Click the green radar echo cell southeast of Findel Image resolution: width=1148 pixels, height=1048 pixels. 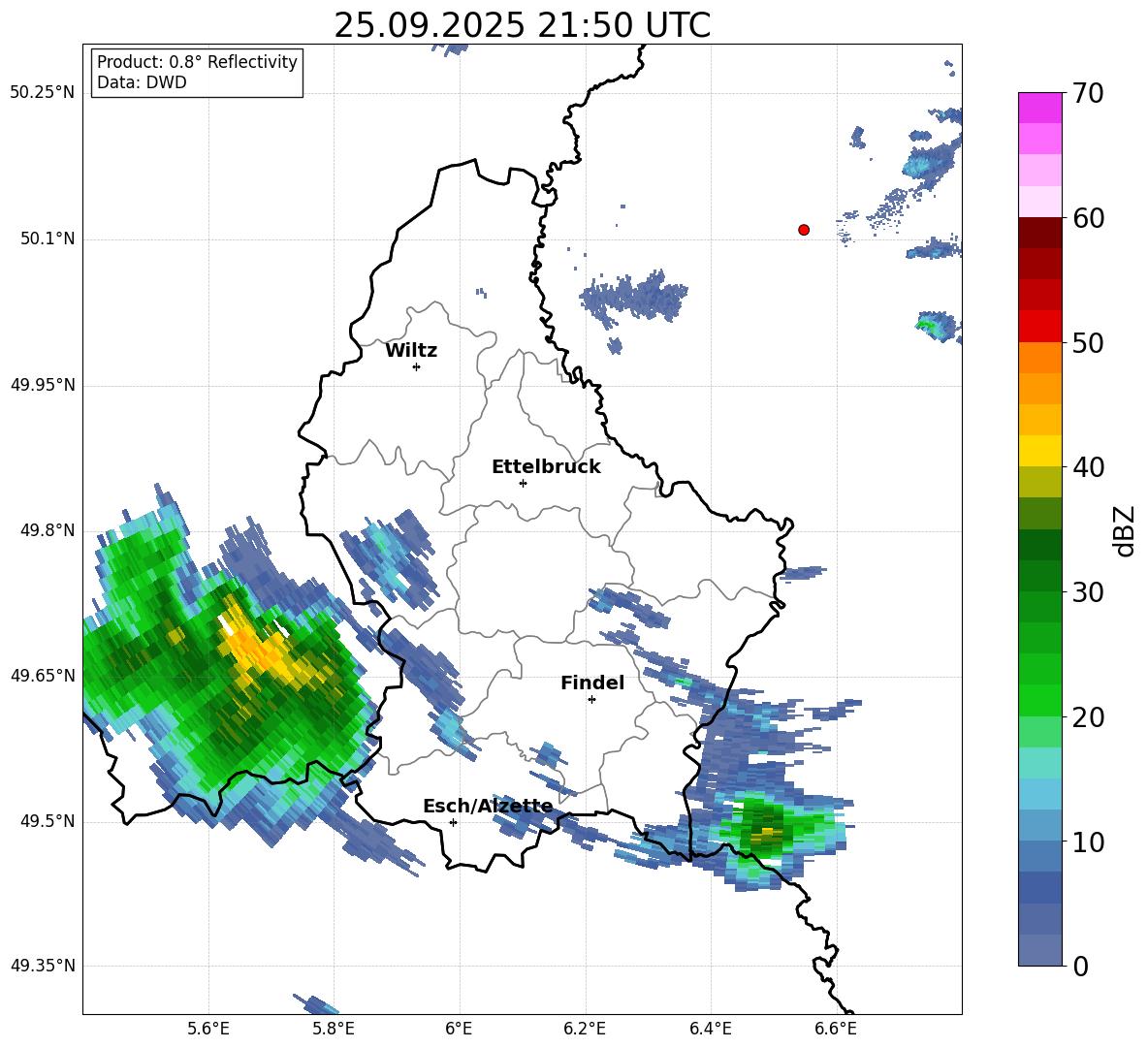click(765, 829)
